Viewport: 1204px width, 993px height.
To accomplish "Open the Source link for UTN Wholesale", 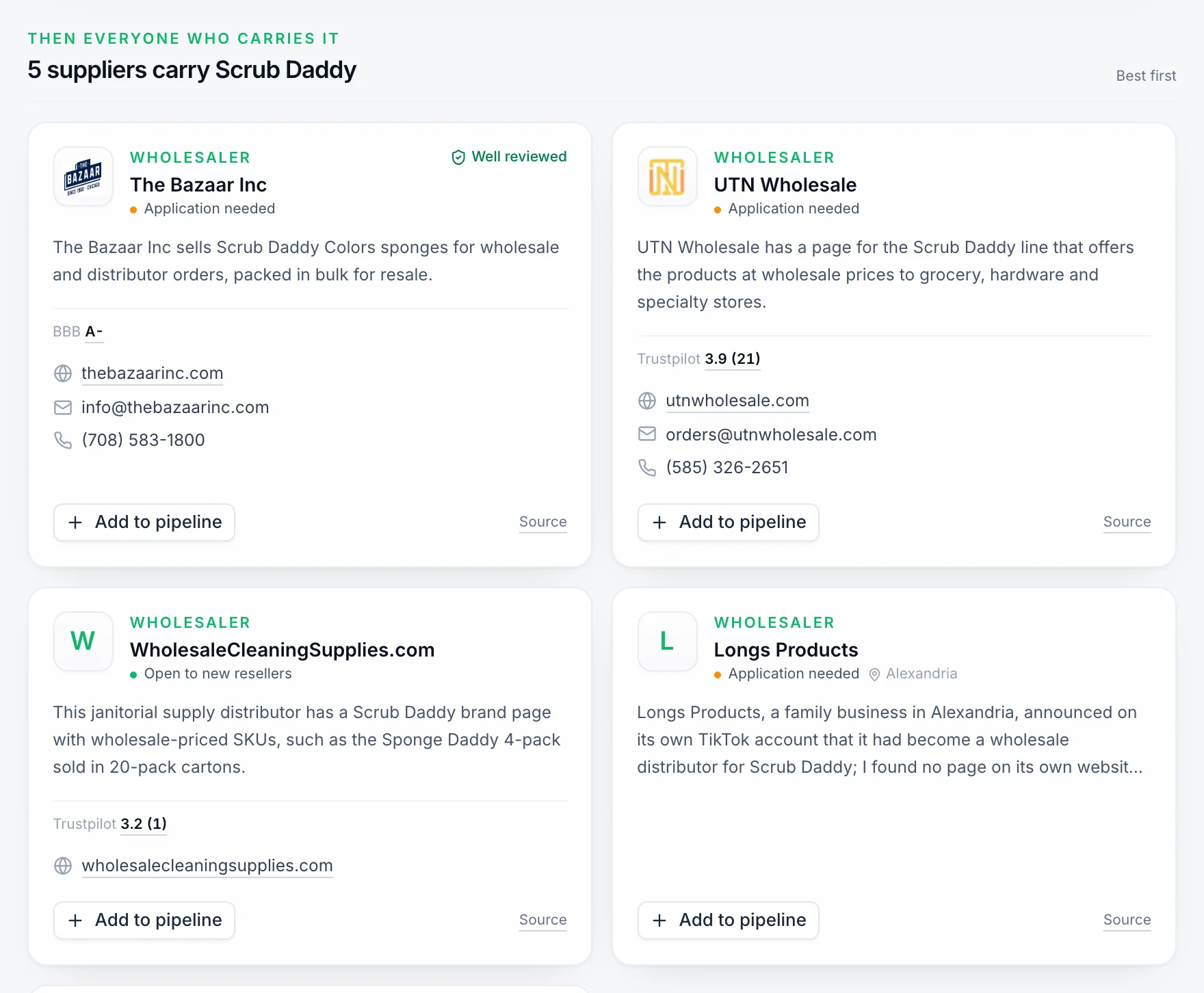I will [1127, 522].
